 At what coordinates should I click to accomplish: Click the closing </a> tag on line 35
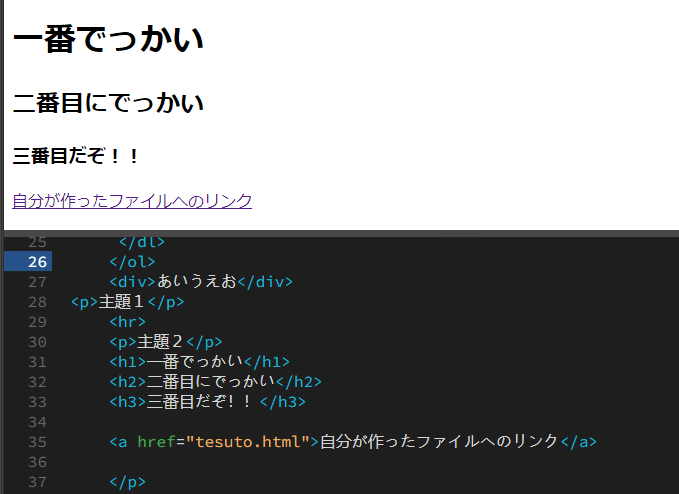pos(579,442)
